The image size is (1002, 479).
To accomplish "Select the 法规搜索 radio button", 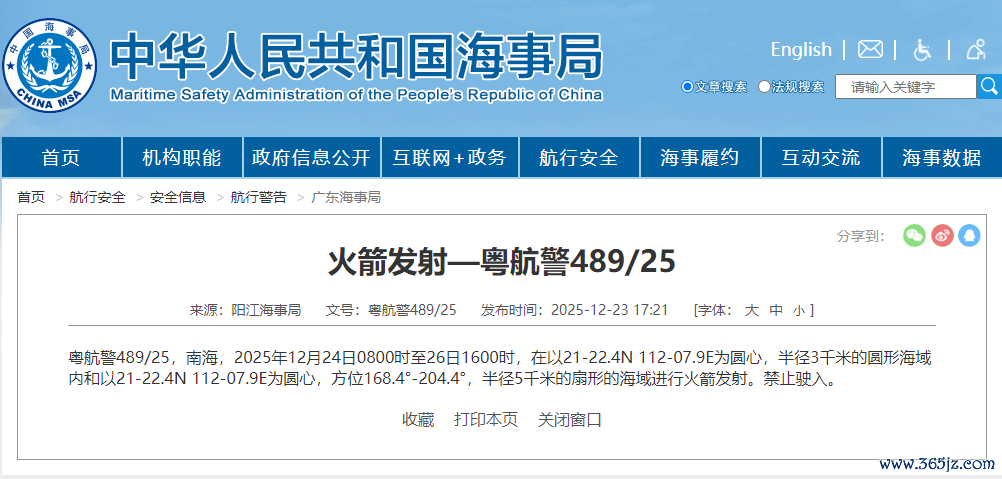I will click(x=765, y=87).
